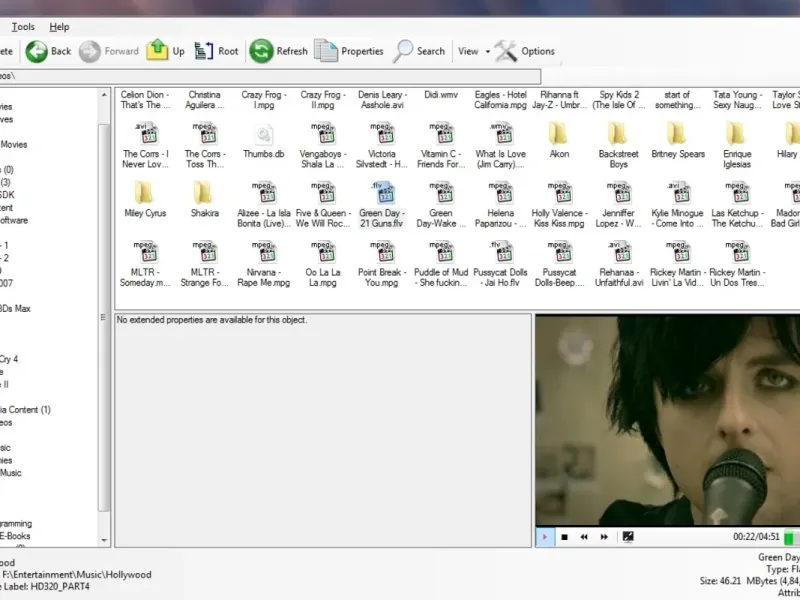Open Properties from the toolbar
This screenshot has height=600, width=800.
point(349,51)
